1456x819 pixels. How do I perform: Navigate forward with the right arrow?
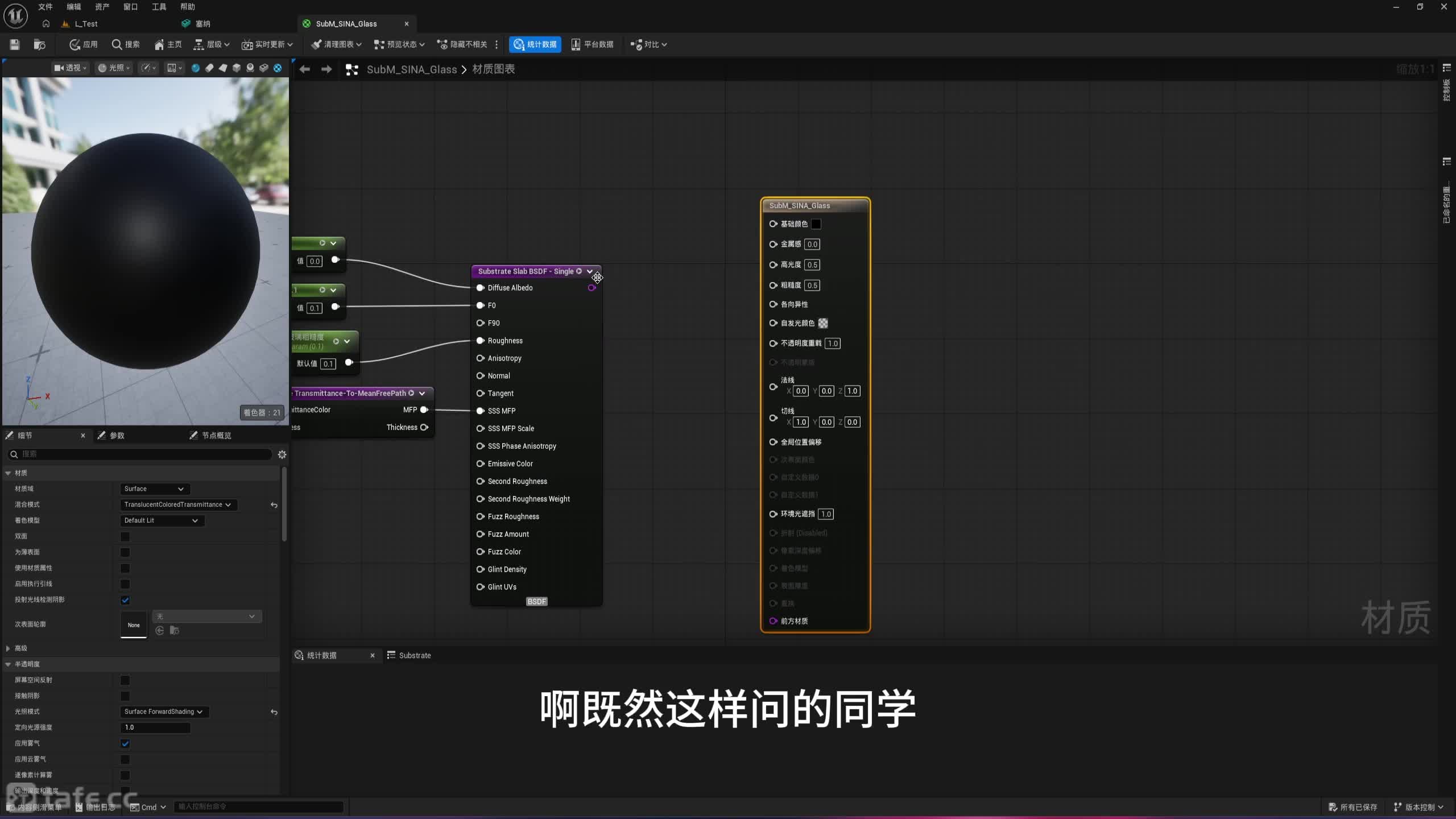[326, 69]
